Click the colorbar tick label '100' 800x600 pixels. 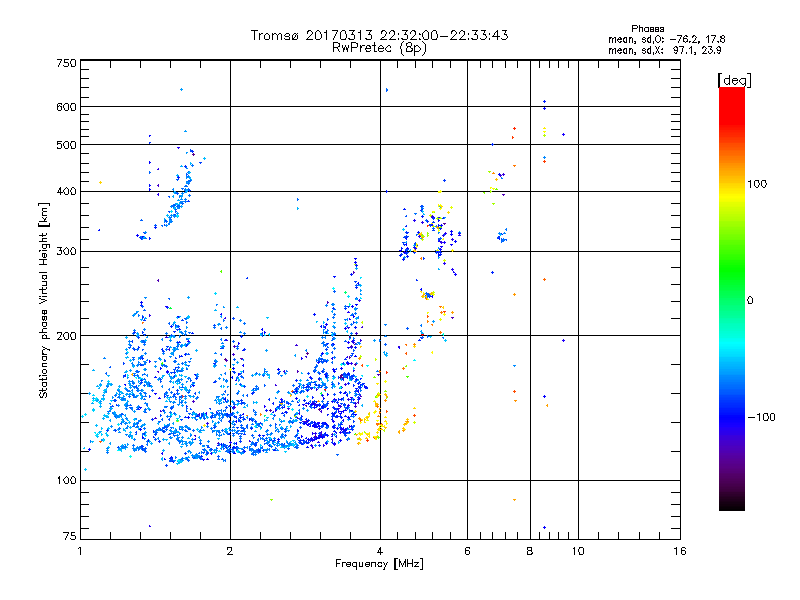point(757,184)
